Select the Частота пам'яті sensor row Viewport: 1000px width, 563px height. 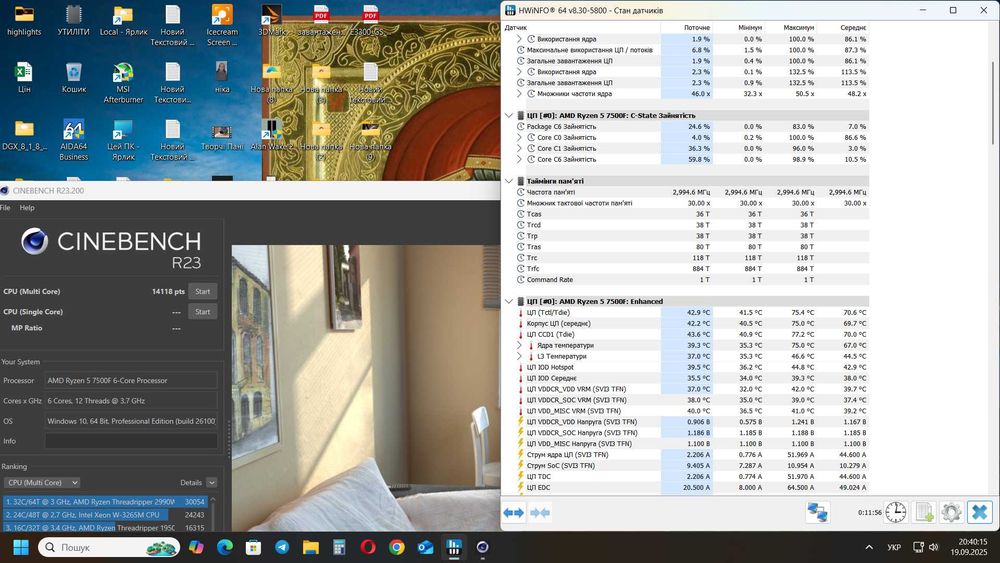pos(693,192)
